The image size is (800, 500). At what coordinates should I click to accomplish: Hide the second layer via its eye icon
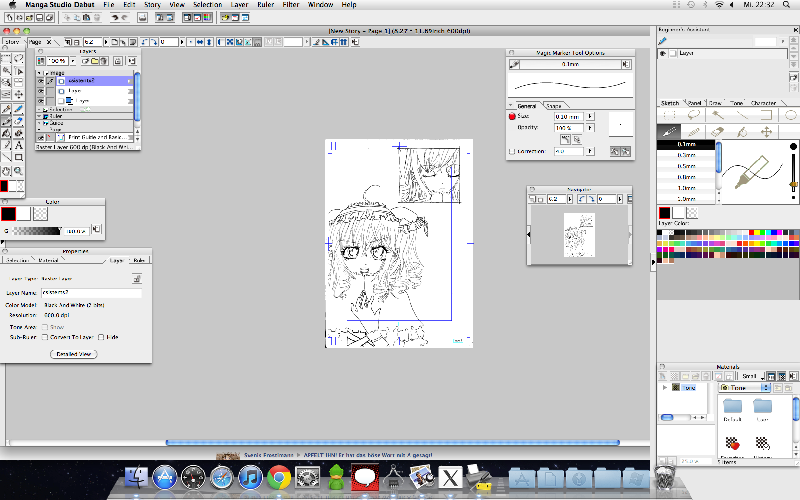40,91
